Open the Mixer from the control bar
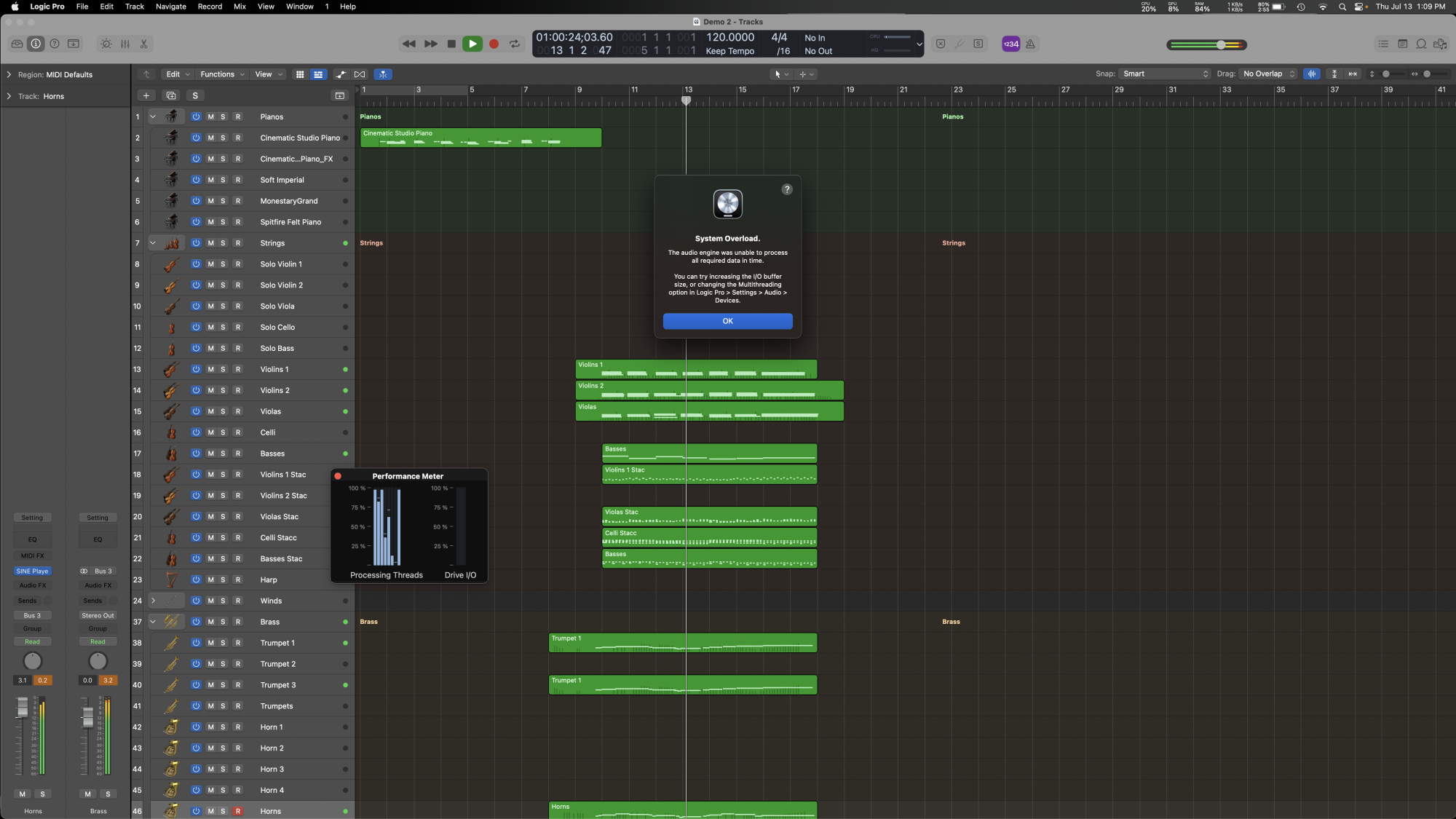Image resolution: width=1456 pixels, height=819 pixels. [125, 44]
